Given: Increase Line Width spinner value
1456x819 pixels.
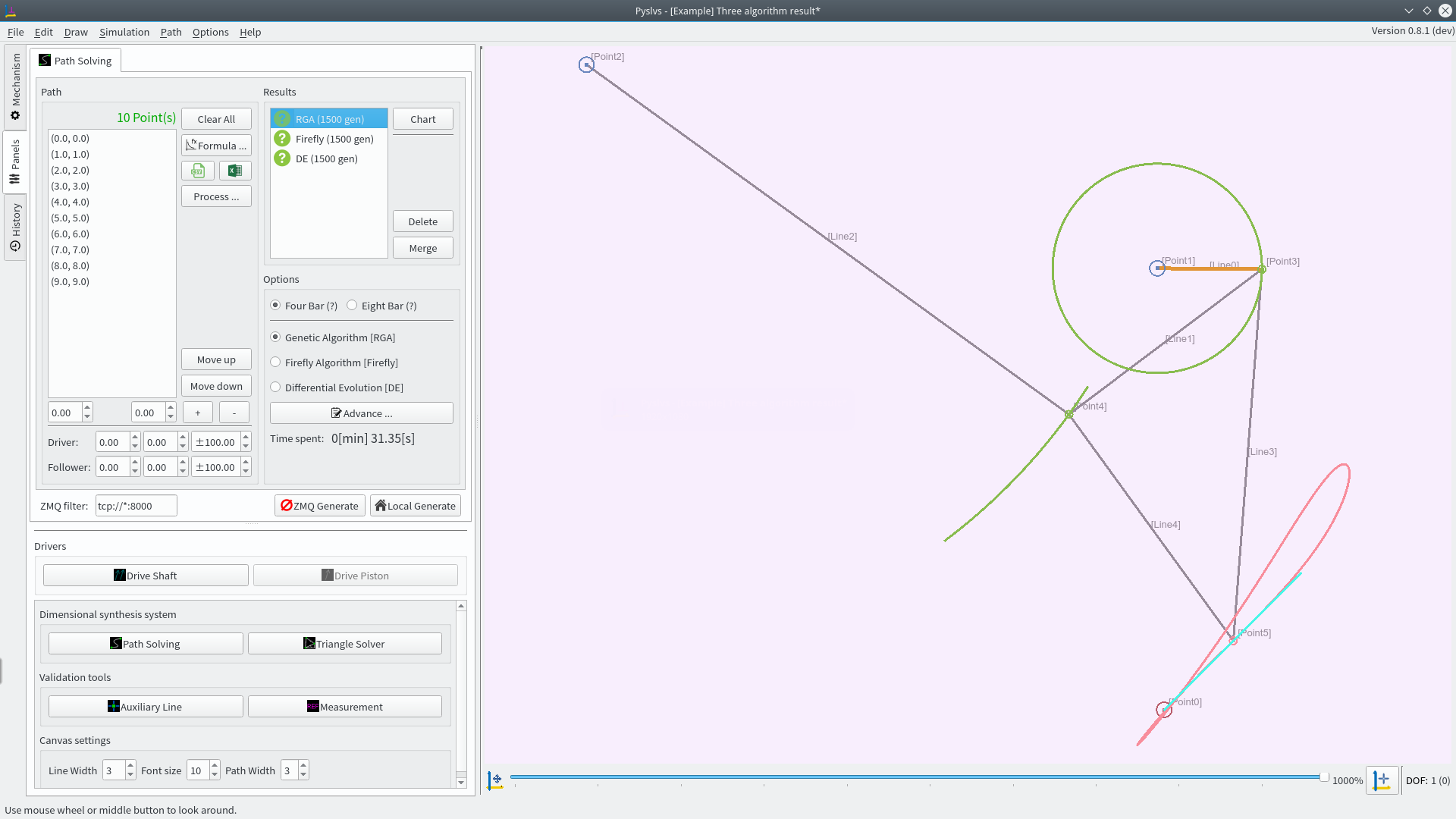Looking at the screenshot, I should [x=130, y=766].
